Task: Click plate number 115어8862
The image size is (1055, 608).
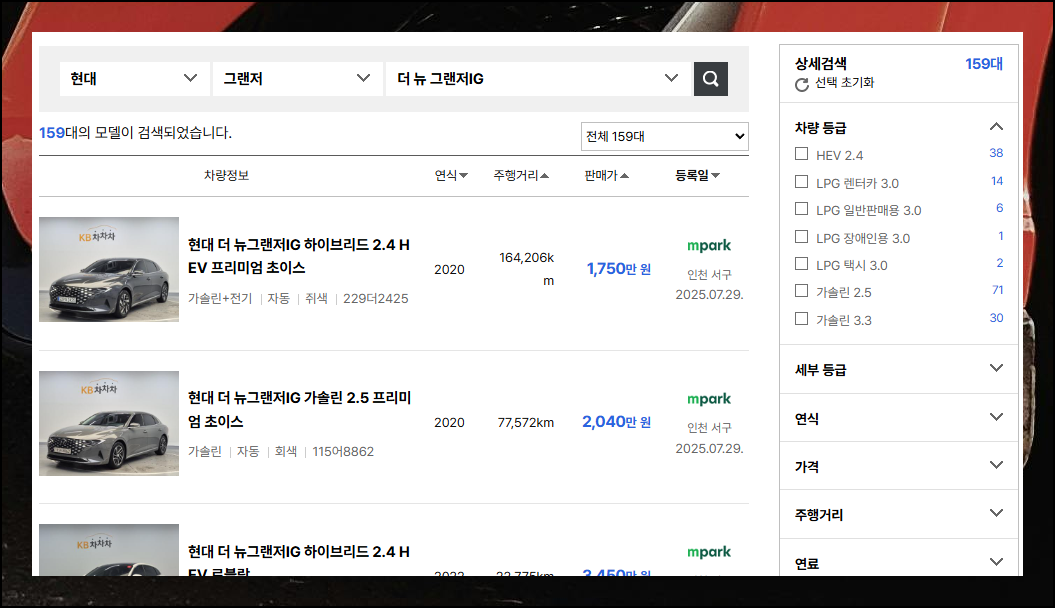Action: [x=343, y=451]
